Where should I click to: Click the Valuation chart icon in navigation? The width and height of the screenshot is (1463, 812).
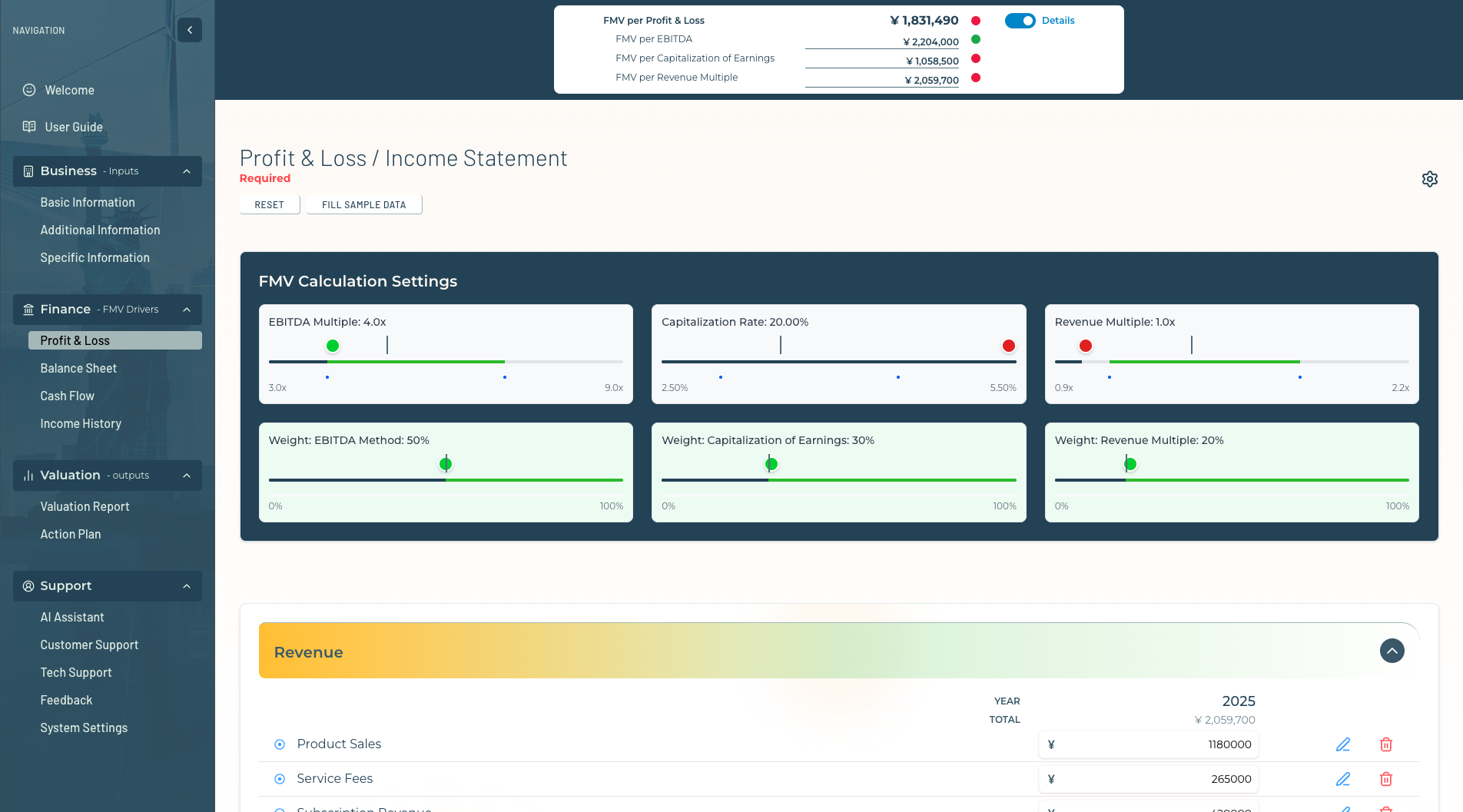click(x=28, y=475)
